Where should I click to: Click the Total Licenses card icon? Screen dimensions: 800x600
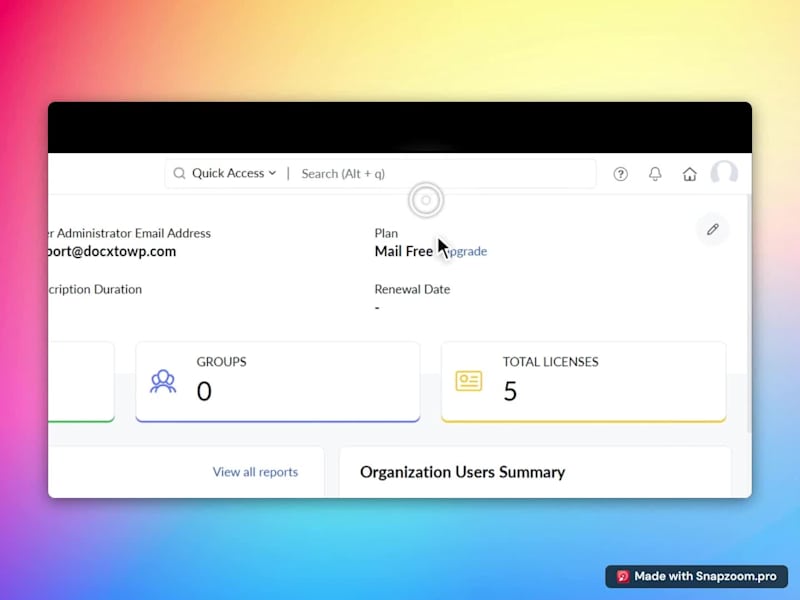pyautogui.click(x=468, y=381)
